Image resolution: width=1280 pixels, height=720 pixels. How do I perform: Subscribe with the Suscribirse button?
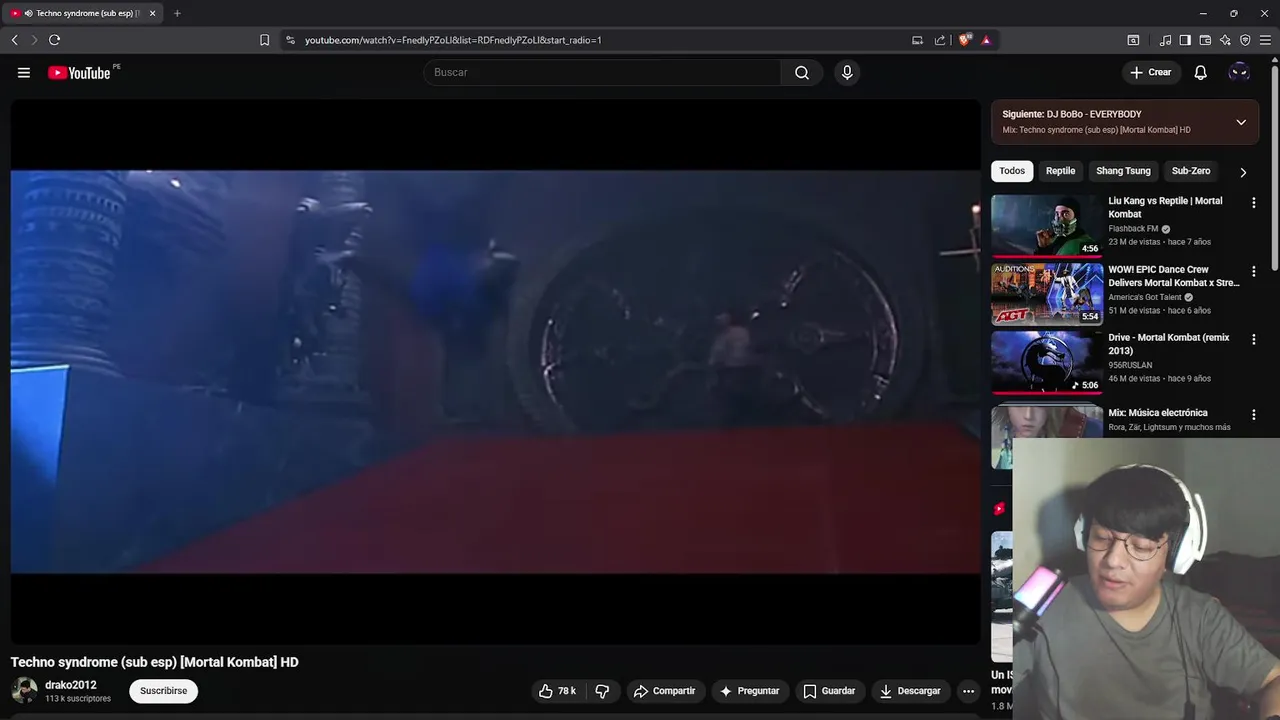coord(164,691)
